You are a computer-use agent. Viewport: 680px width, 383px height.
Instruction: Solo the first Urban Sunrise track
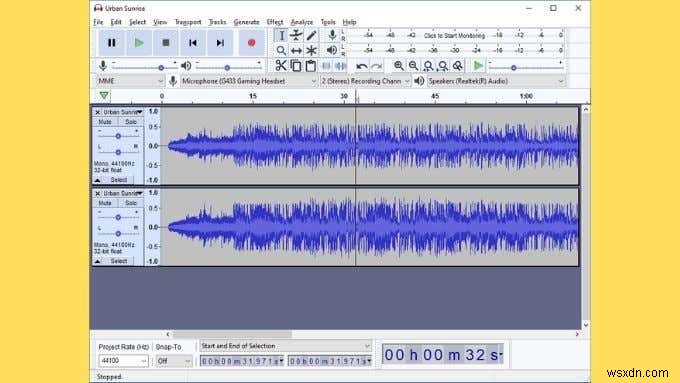tap(131, 122)
